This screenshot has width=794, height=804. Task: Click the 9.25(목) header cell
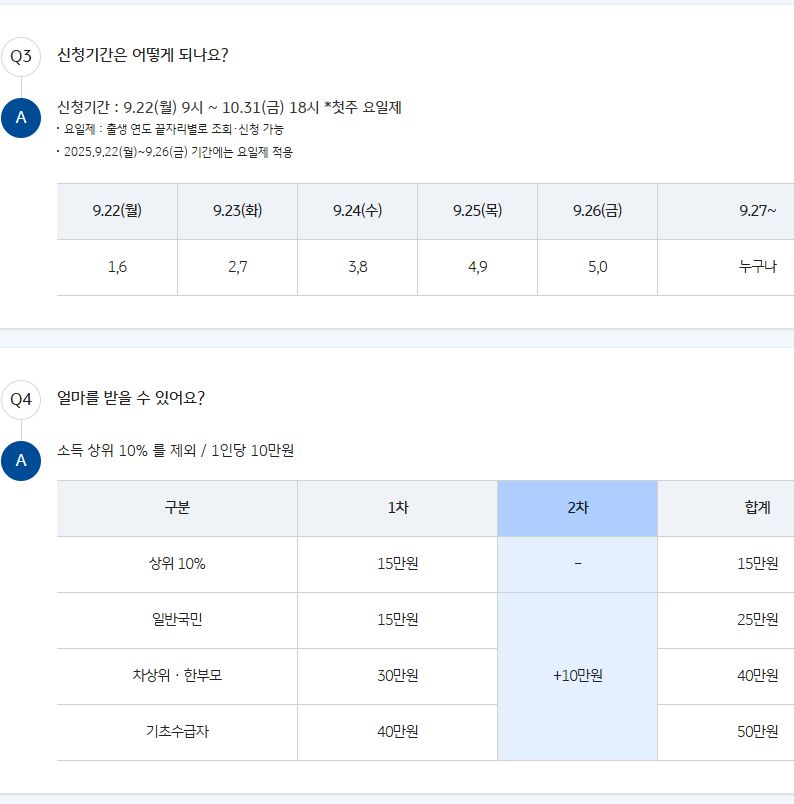[x=478, y=211]
